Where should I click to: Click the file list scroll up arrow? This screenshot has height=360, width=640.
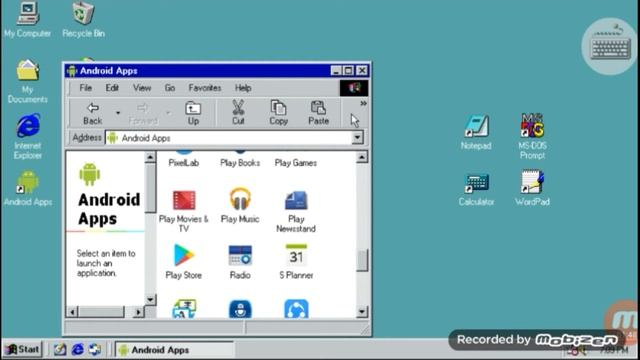[x=362, y=157]
